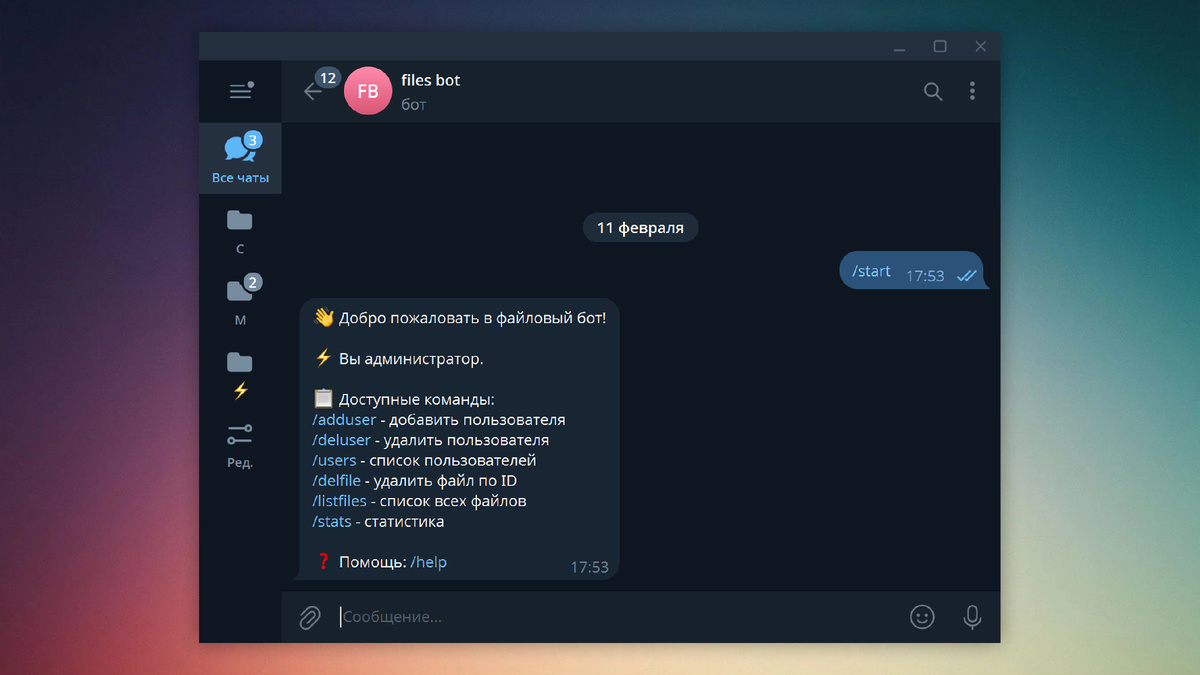Run the /adduser command link
The image size is (1200, 675).
(x=344, y=420)
